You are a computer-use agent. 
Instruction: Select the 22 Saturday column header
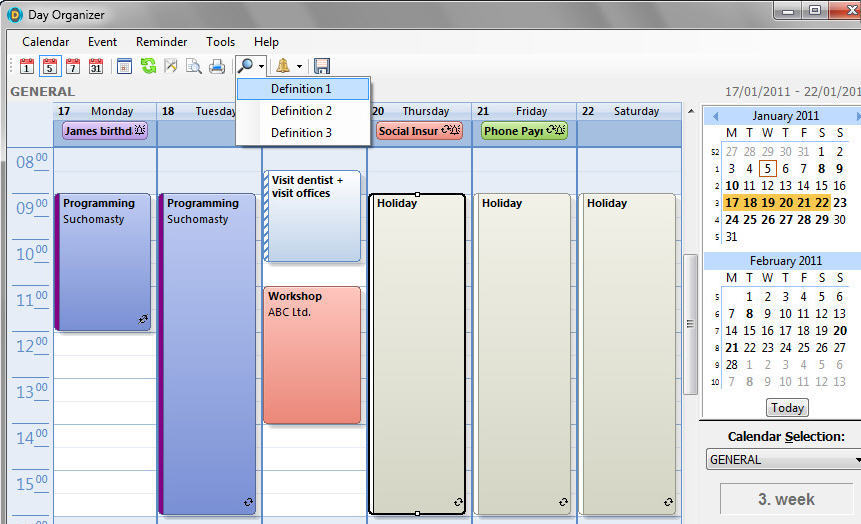click(x=629, y=111)
